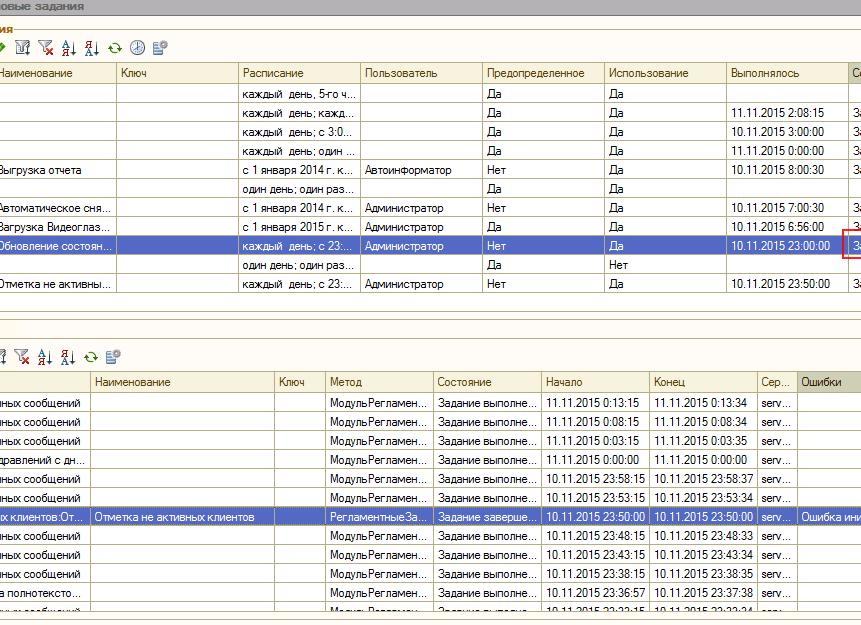861x625 pixels.
Task: Click end time 11.11.2015 0:13:34
Action: point(703,403)
